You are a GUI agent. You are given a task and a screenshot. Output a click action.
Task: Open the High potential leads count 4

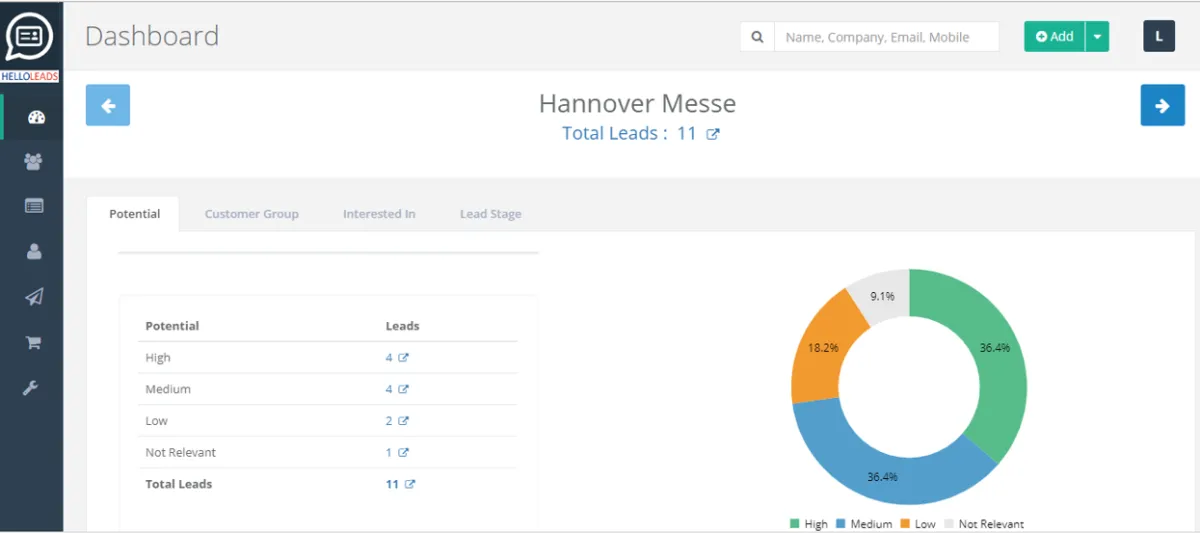click(x=389, y=358)
